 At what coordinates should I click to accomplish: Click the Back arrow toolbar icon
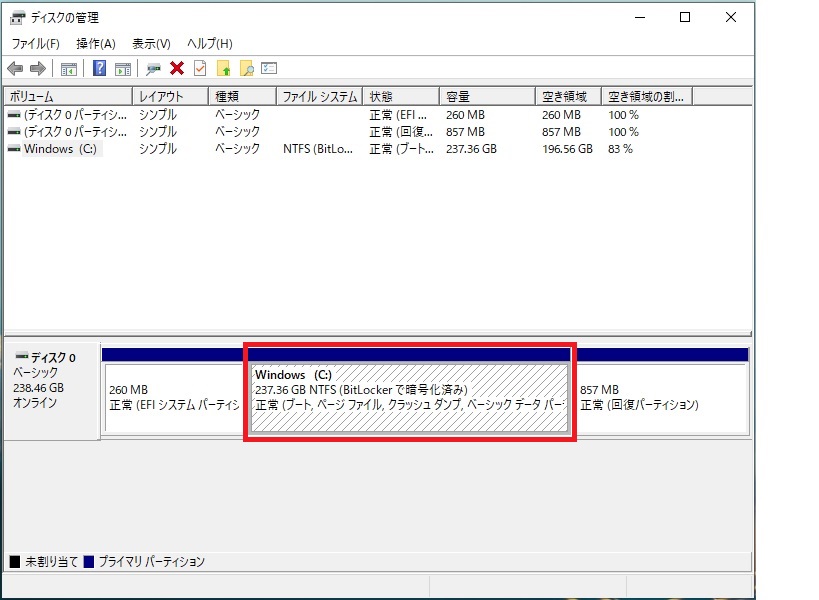coord(15,69)
